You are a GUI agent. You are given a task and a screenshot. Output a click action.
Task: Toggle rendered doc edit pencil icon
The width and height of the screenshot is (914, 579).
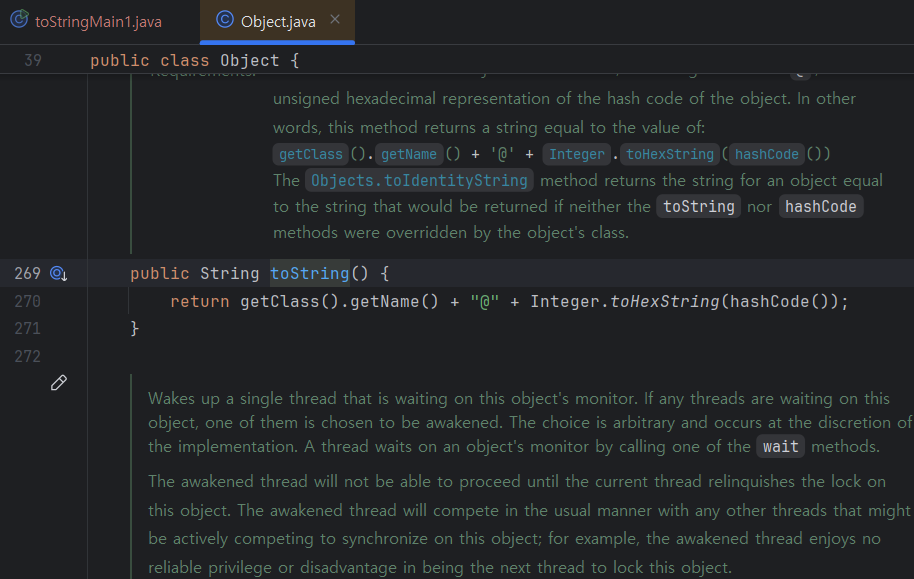(58, 383)
